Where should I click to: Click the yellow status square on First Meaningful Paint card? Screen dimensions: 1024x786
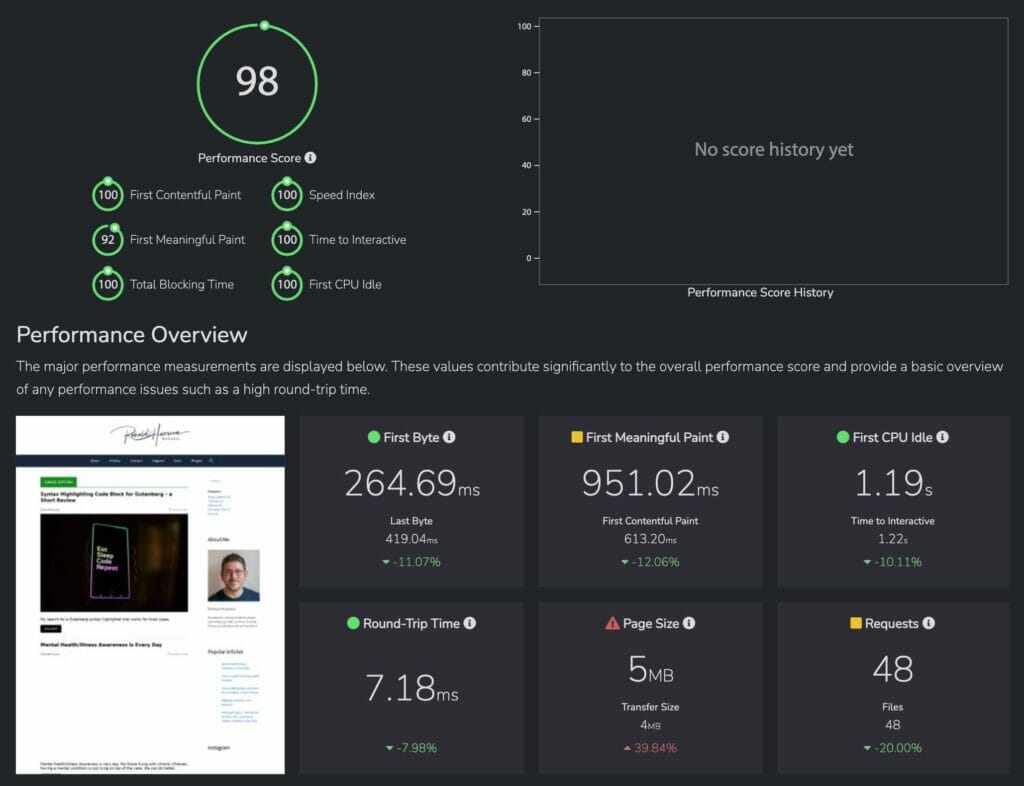(x=577, y=437)
